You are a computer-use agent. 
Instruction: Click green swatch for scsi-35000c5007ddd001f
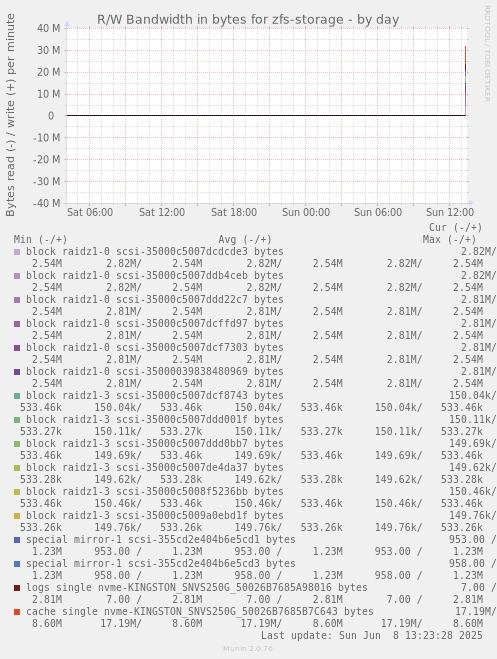point(17,420)
